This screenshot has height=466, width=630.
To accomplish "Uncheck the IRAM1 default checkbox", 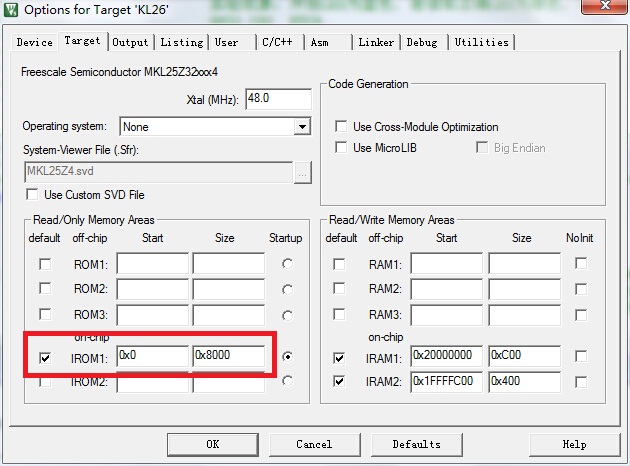I will pos(339,358).
